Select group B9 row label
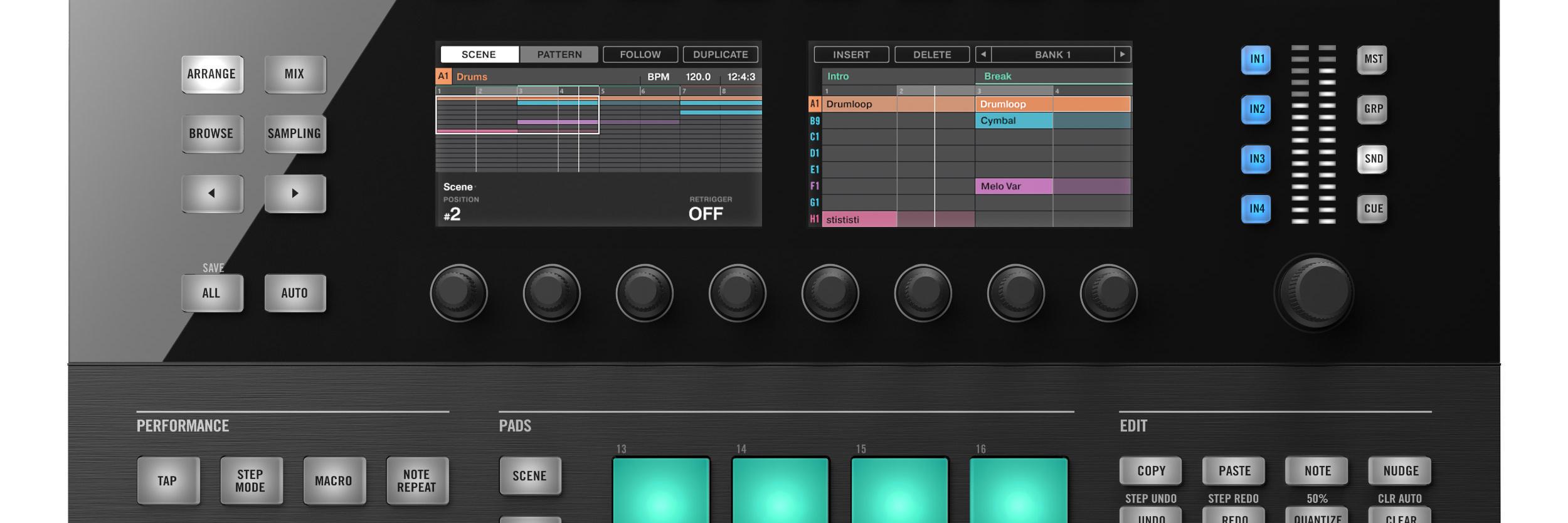The width and height of the screenshot is (1568, 523). tap(815, 120)
